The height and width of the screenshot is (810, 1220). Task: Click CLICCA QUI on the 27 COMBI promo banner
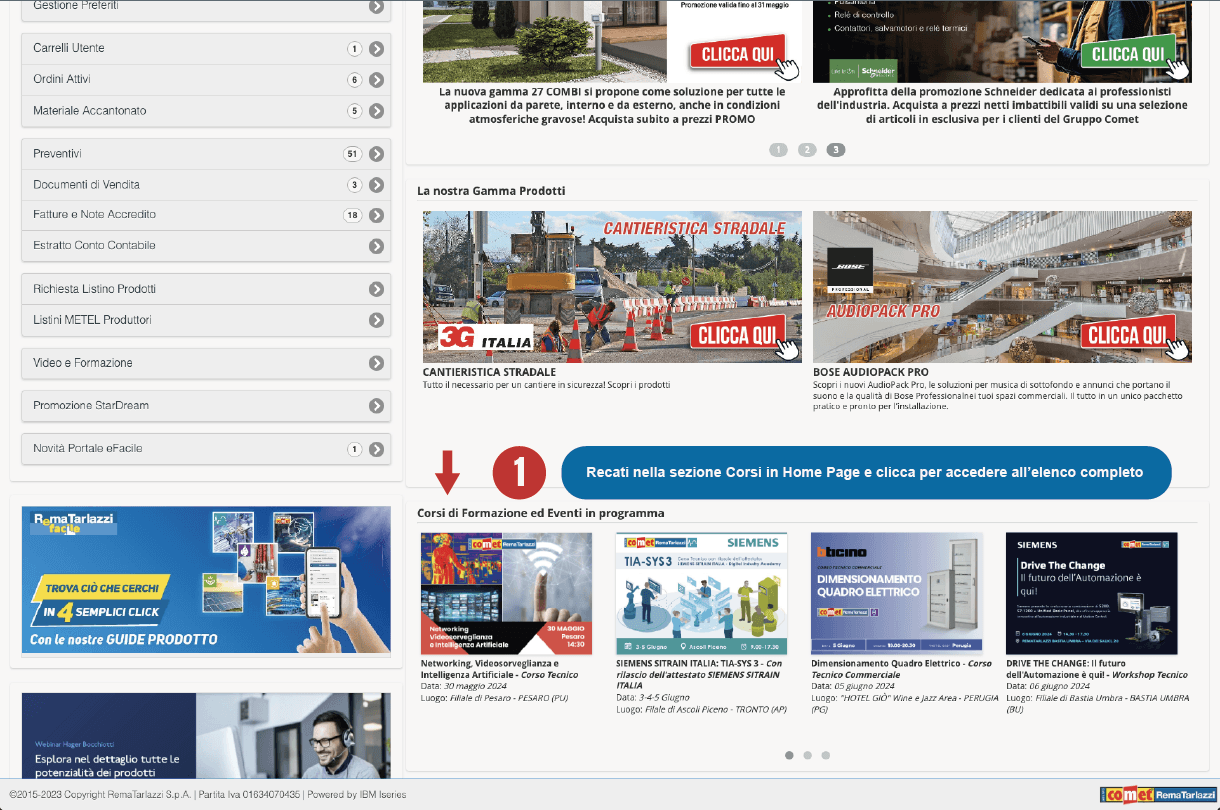point(738,55)
